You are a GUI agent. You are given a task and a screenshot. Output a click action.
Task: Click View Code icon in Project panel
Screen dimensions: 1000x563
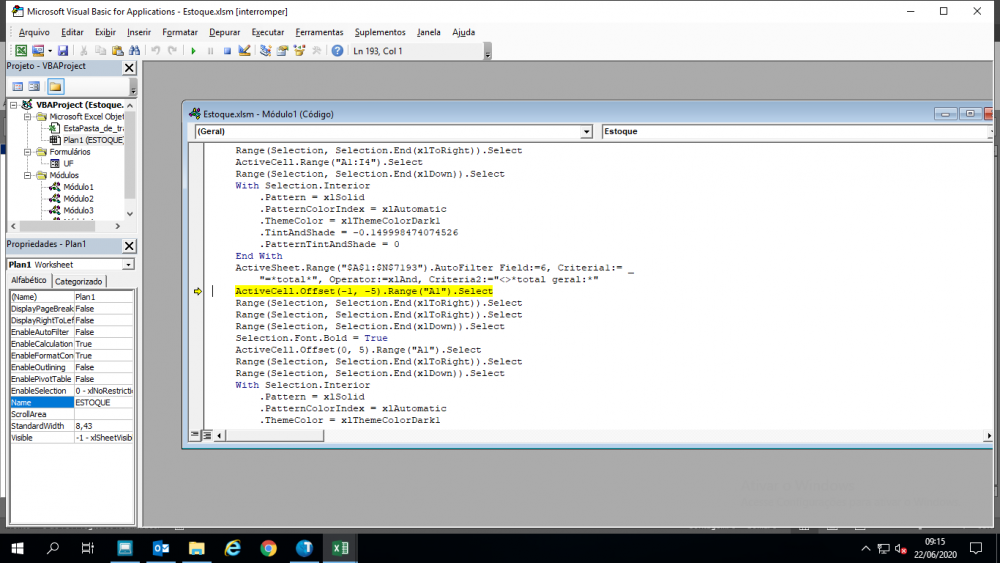17,86
